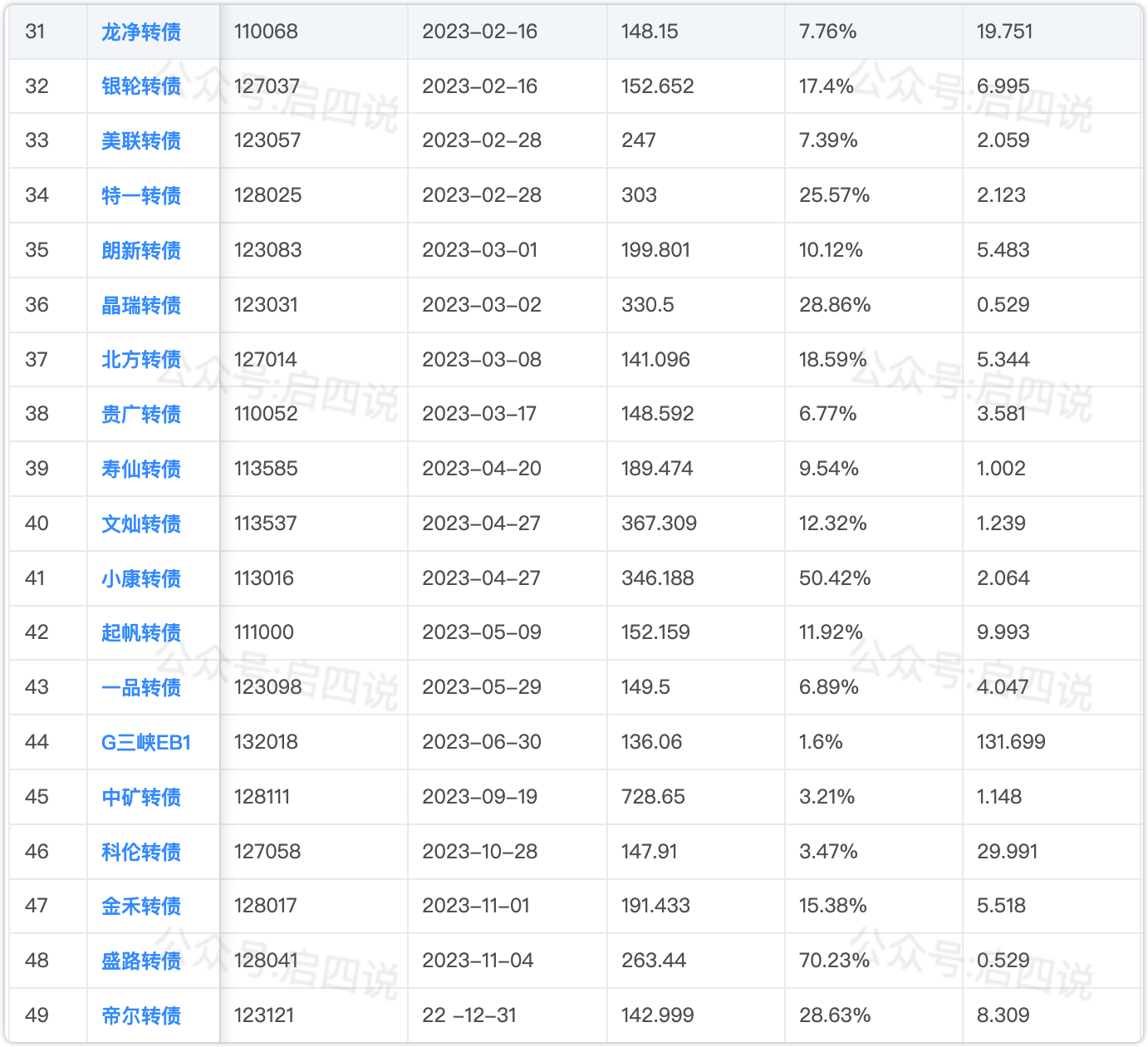Select the 特一转债 link
The image size is (1148, 1047).
[x=141, y=195]
